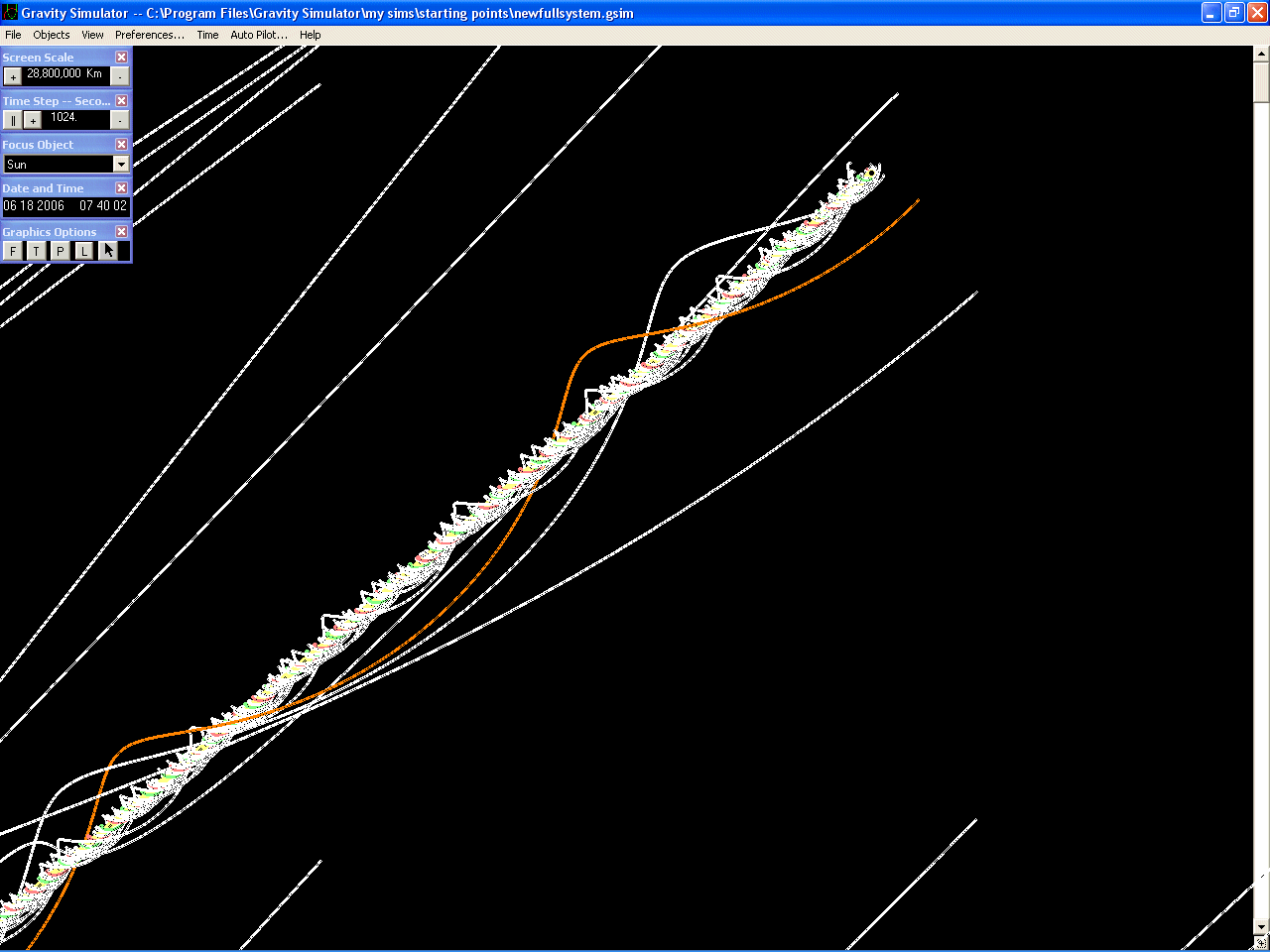Click the 28,800,000 Km scale value
Screen dimensions: 1270x952
[x=64, y=73]
